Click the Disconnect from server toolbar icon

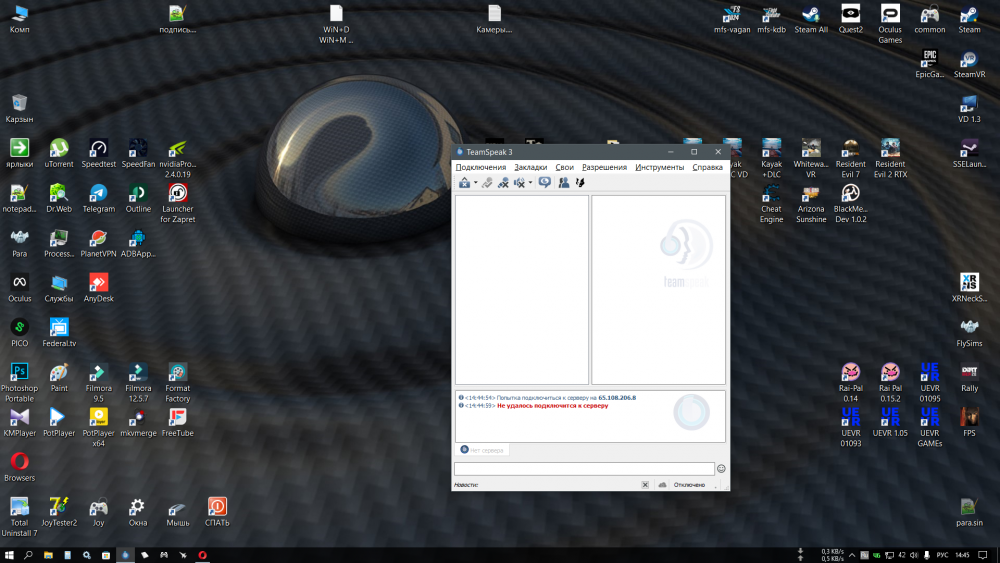[487, 183]
